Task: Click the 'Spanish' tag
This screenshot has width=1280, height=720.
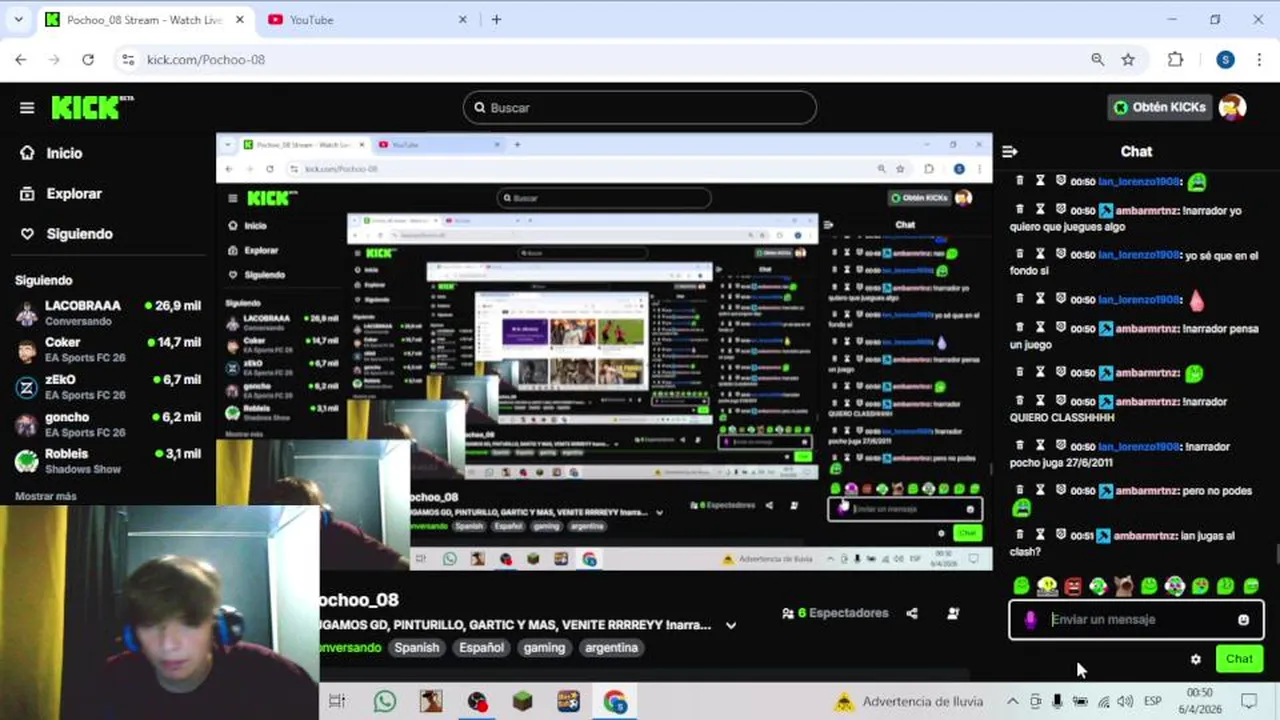Action: point(417,648)
